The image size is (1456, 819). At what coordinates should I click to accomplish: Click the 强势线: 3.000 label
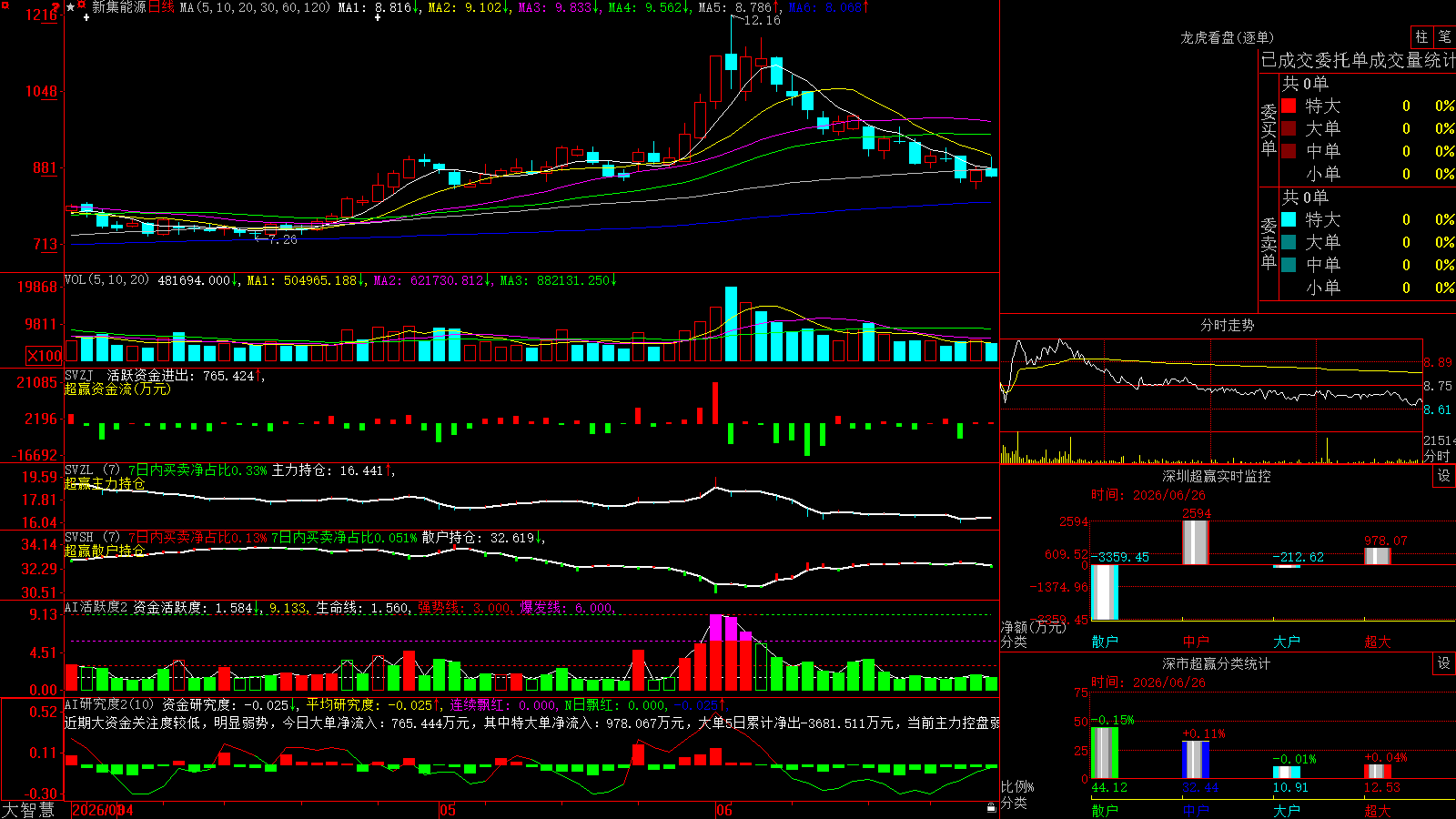pyautogui.click(x=464, y=607)
